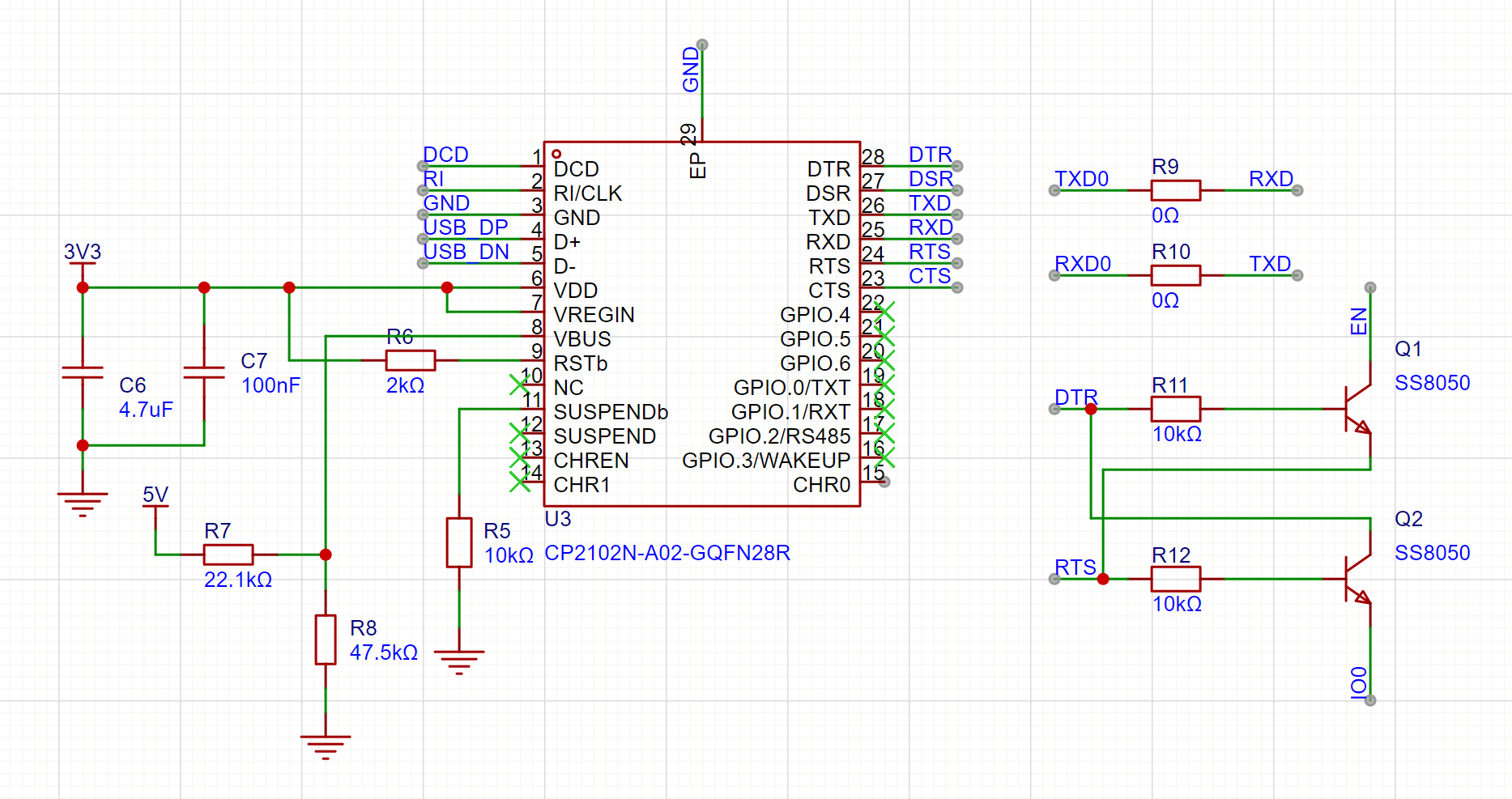Select the SS8050 label of Q2
Screen dimensions: 1512x799
pyautogui.click(x=1432, y=553)
